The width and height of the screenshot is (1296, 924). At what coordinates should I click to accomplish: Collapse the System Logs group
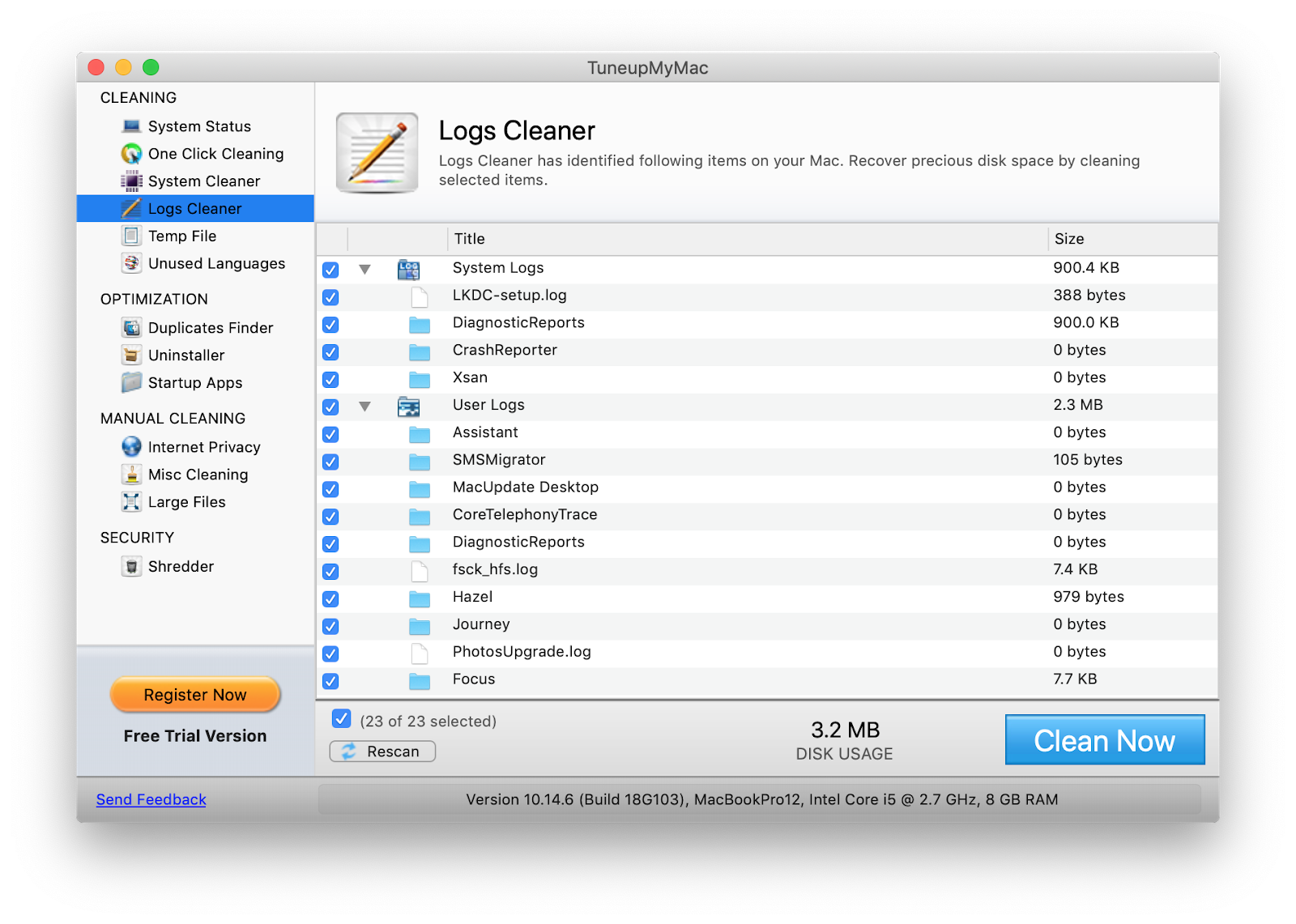coord(365,269)
